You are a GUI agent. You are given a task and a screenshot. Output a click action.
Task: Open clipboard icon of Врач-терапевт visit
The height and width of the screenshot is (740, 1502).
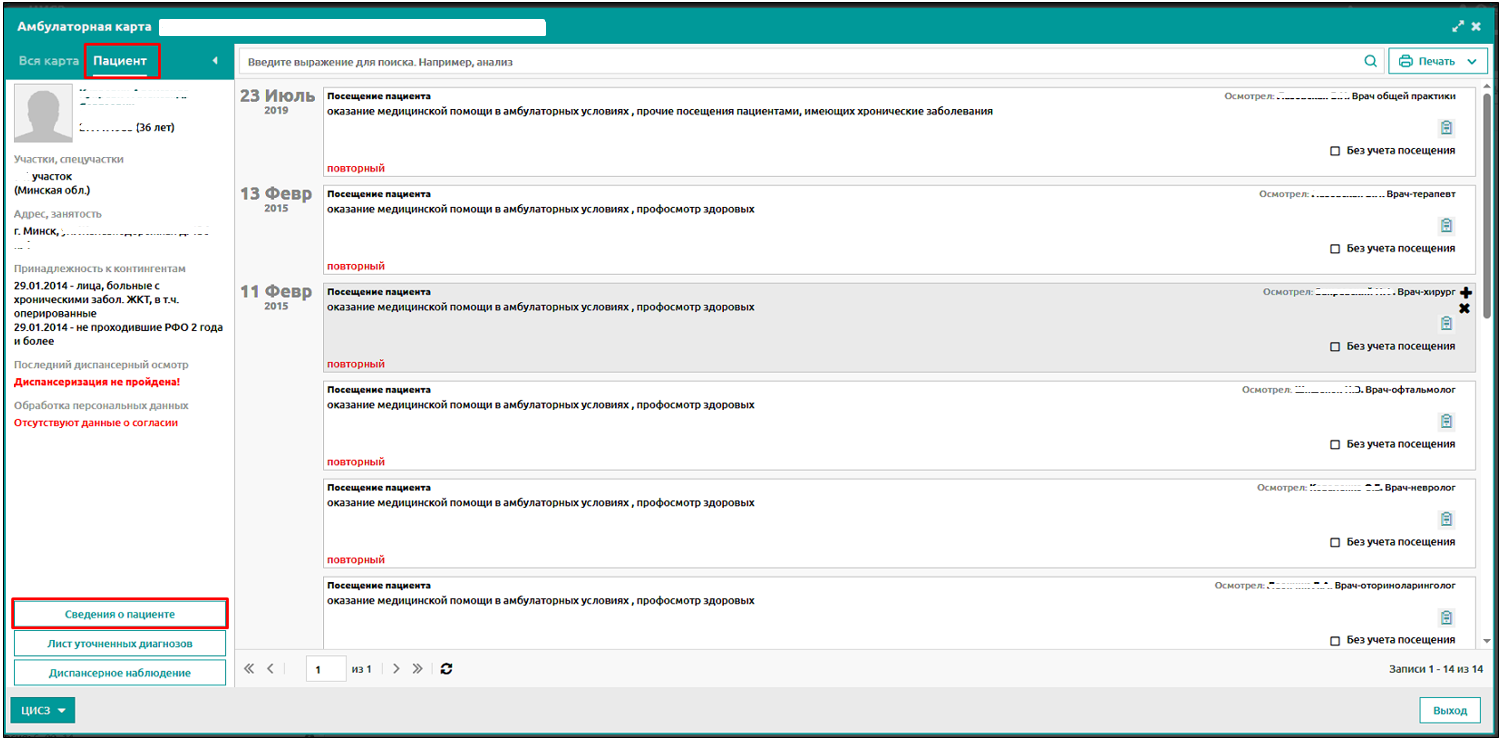(x=1446, y=226)
